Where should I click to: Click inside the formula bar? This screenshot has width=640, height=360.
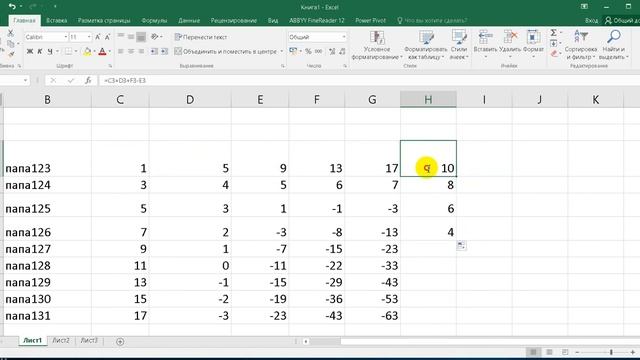tap(369, 81)
